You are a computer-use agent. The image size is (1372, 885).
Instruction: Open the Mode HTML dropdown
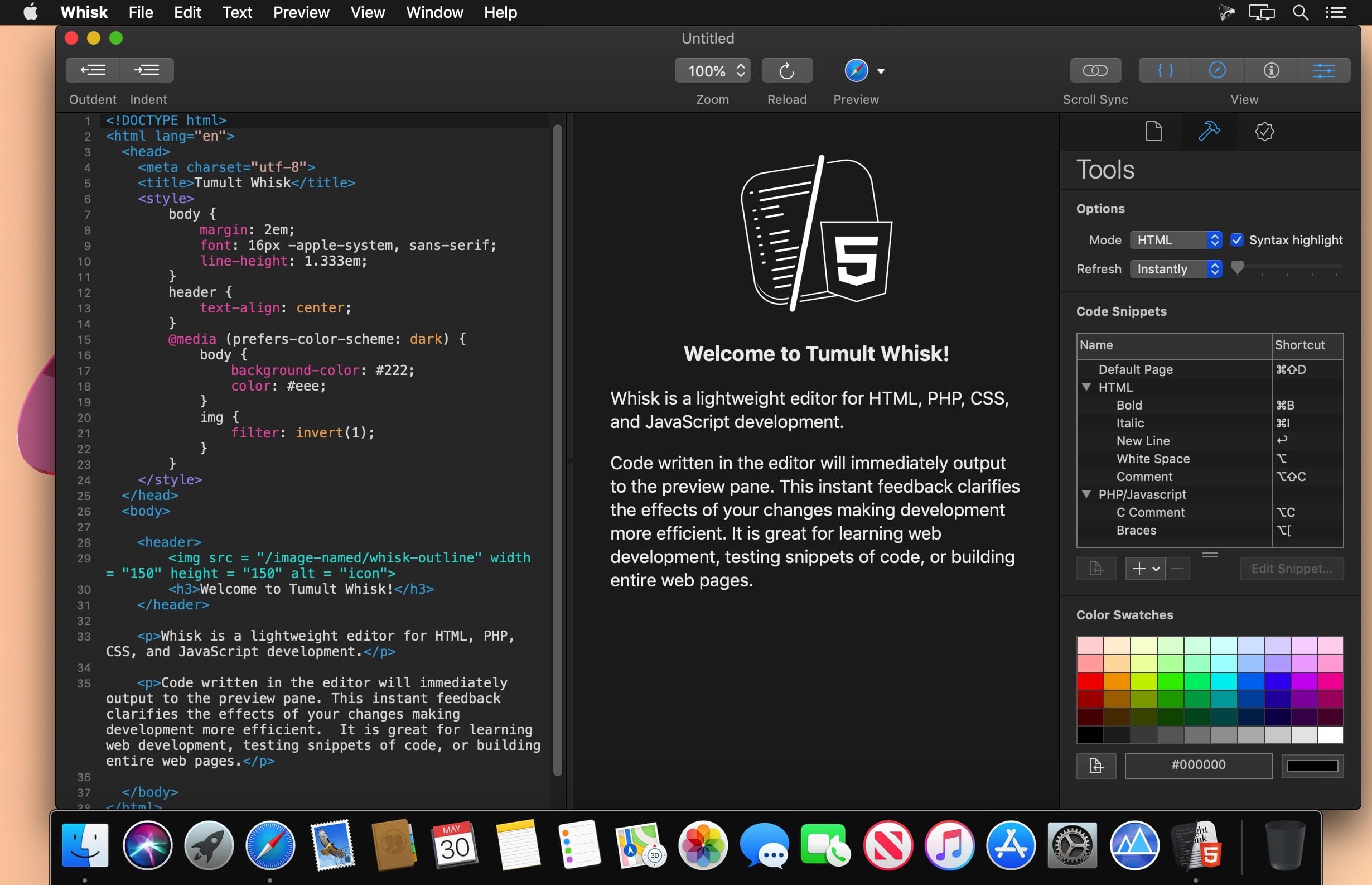pos(1176,240)
